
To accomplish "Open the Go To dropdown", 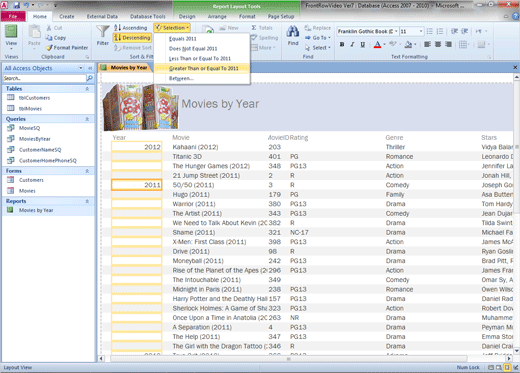I will [x=318, y=38].
